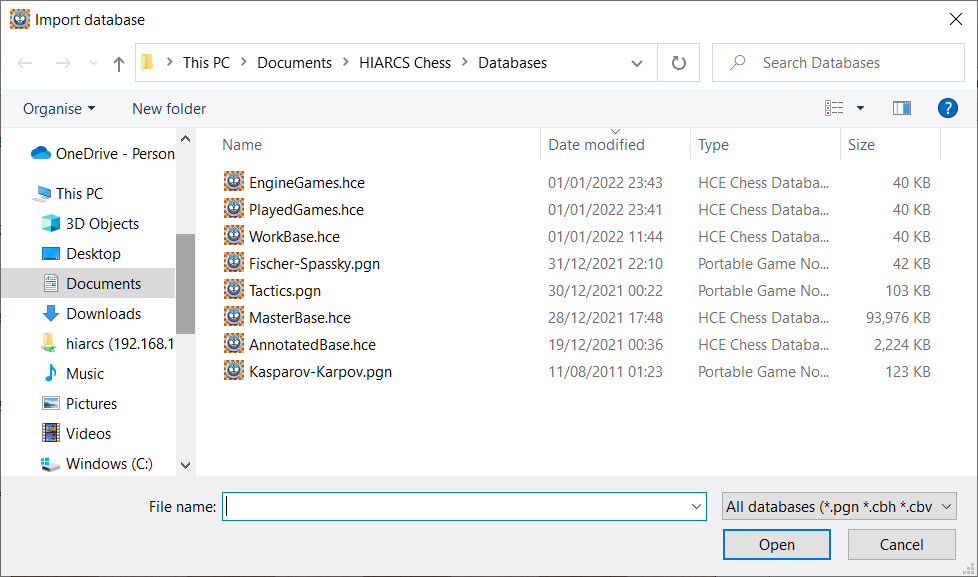978x577 pixels.
Task: Refresh the Databases folder listing
Action: (x=679, y=63)
